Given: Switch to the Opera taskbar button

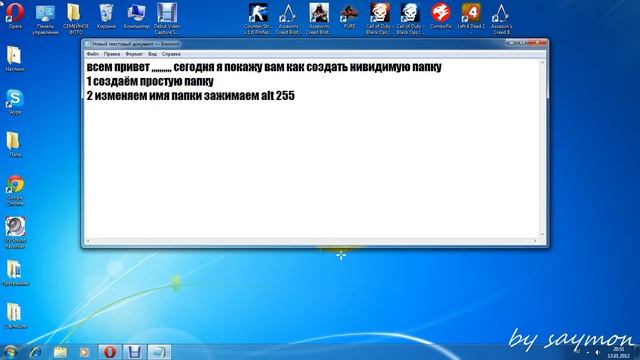Looking at the screenshot, I should tap(109, 352).
